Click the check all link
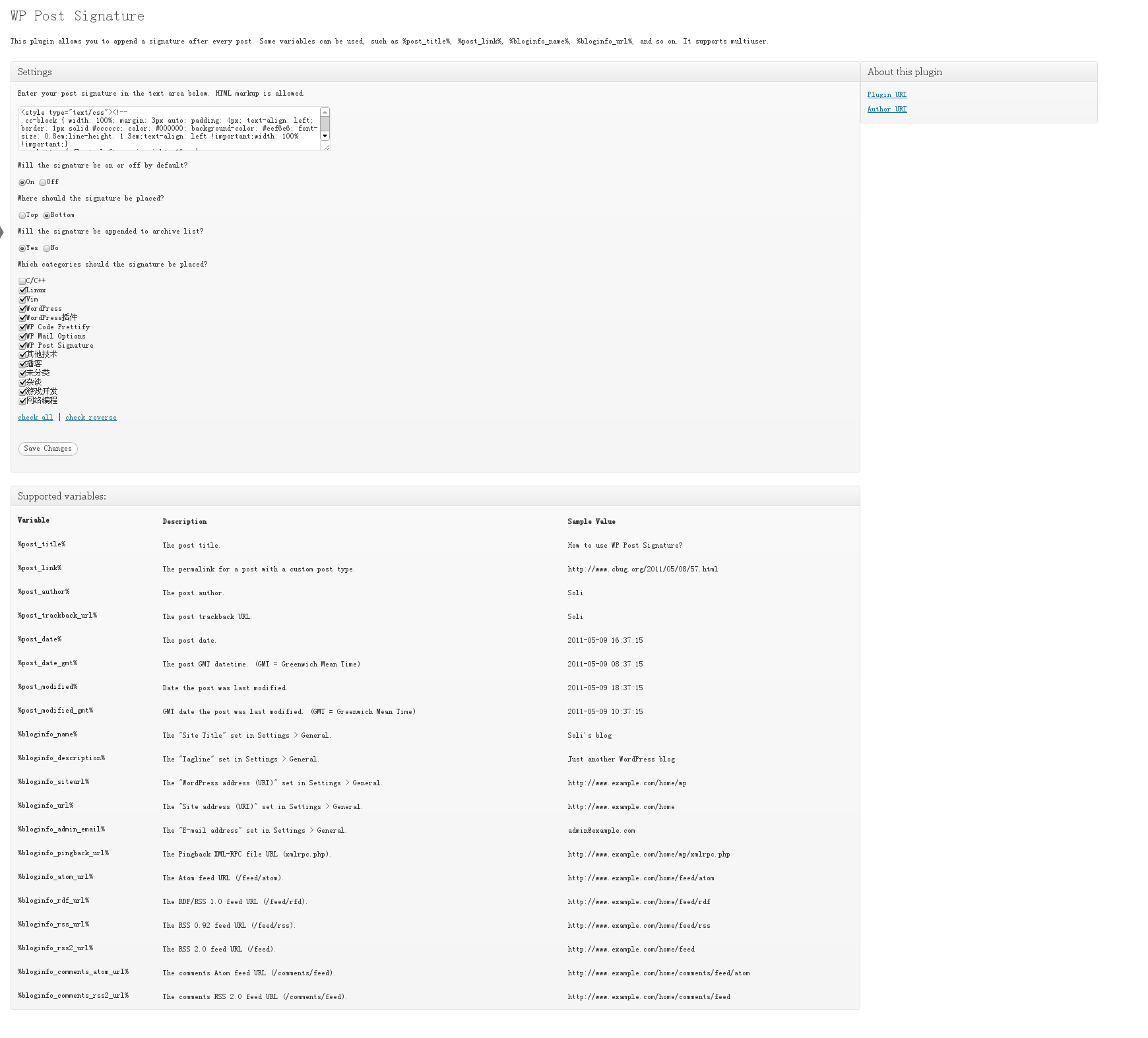Viewport: 1148px width, 1038px height. [35, 417]
